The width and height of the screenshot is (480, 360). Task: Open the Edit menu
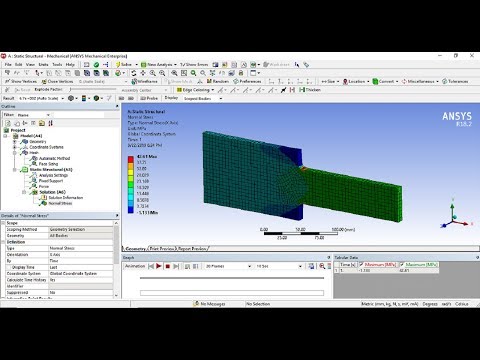[x=19, y=64]
